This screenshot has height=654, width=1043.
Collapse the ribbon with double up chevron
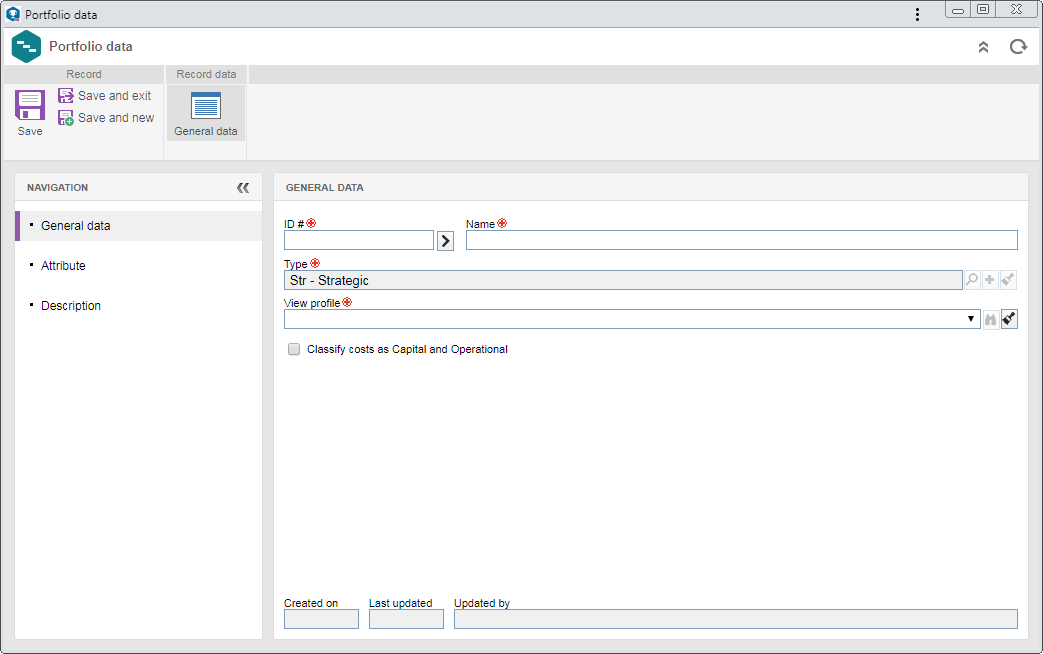point(983,47)
